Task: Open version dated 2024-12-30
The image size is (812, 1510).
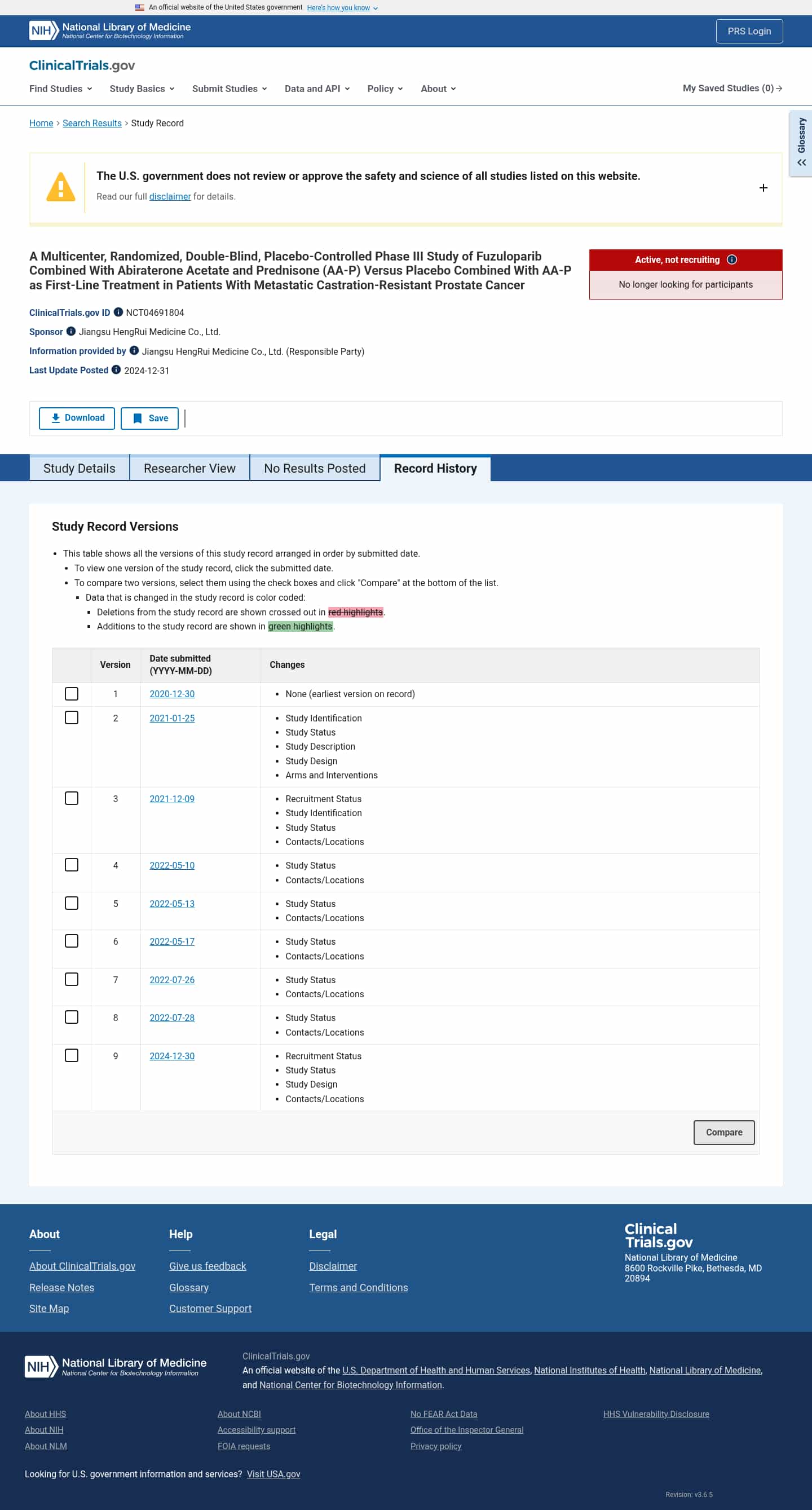Action: (171, 1056)
